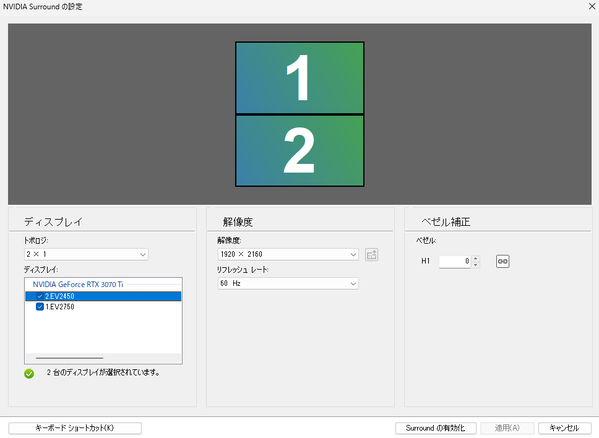Increase the H1 bezel value with up arrow
This screenshot has height=438, width=599.
pyautogui.click(x=476, y=259)
